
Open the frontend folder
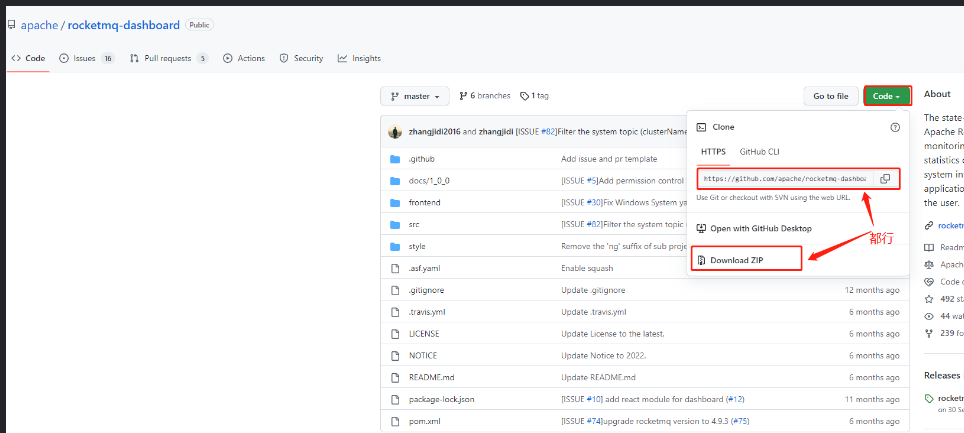pos(424,202)
